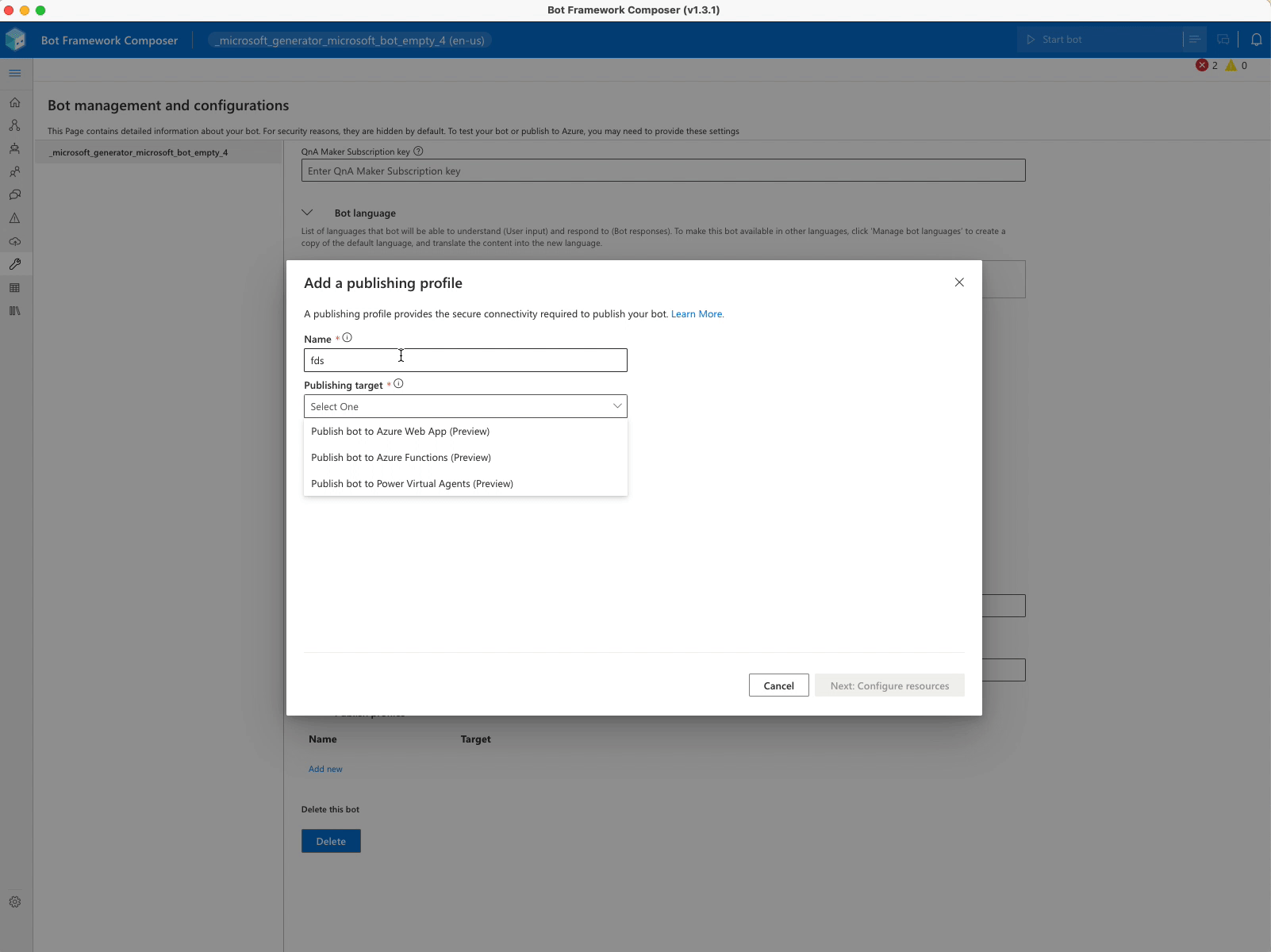Choose Publish bot to Azure Web App
Image resolution: width=1271 pixels, height=952 pixels.
(466, 432)
